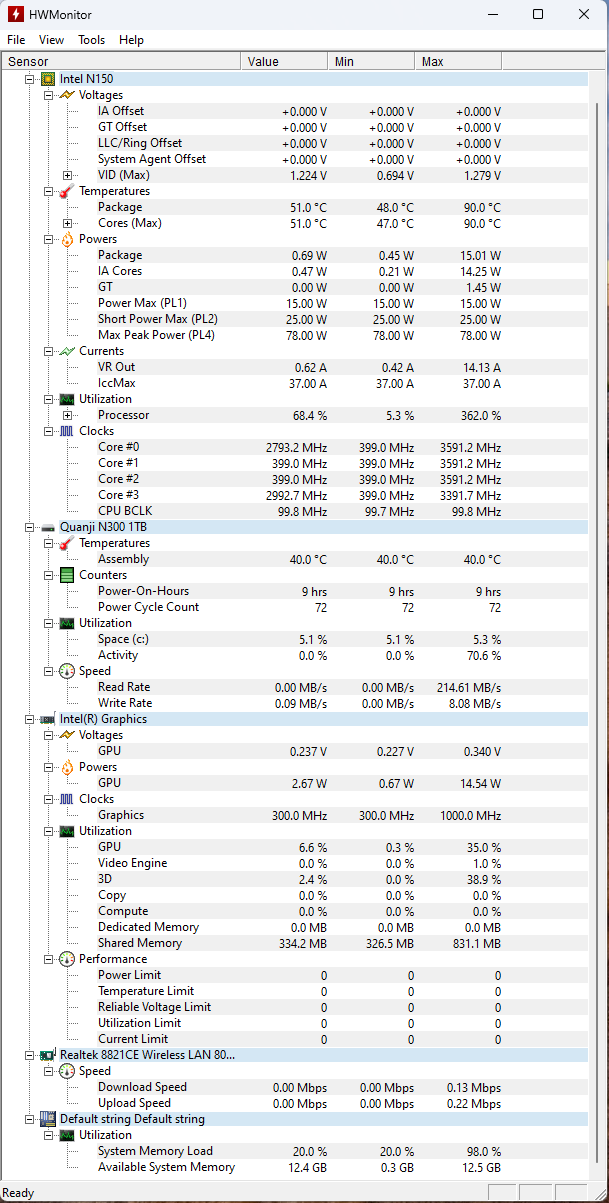Click the Realtek wireless LAN adapter icon
The image size is (609, 1203).
tap(47, 1055)
